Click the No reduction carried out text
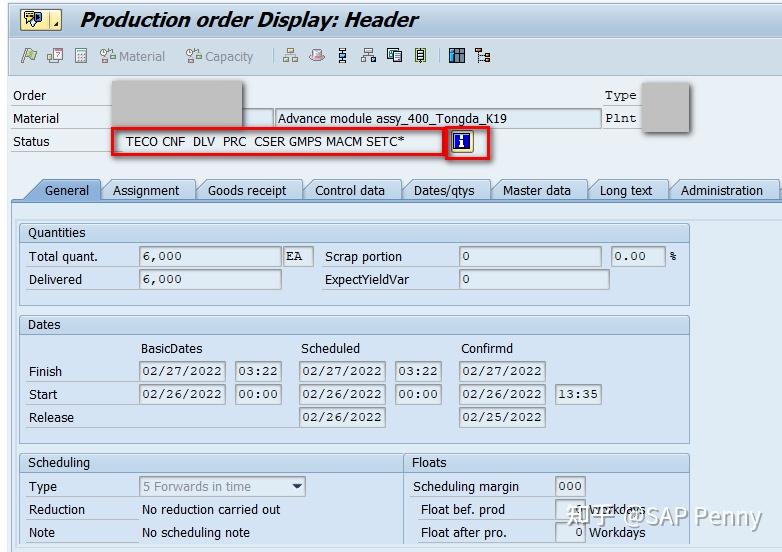 [211, 510]
